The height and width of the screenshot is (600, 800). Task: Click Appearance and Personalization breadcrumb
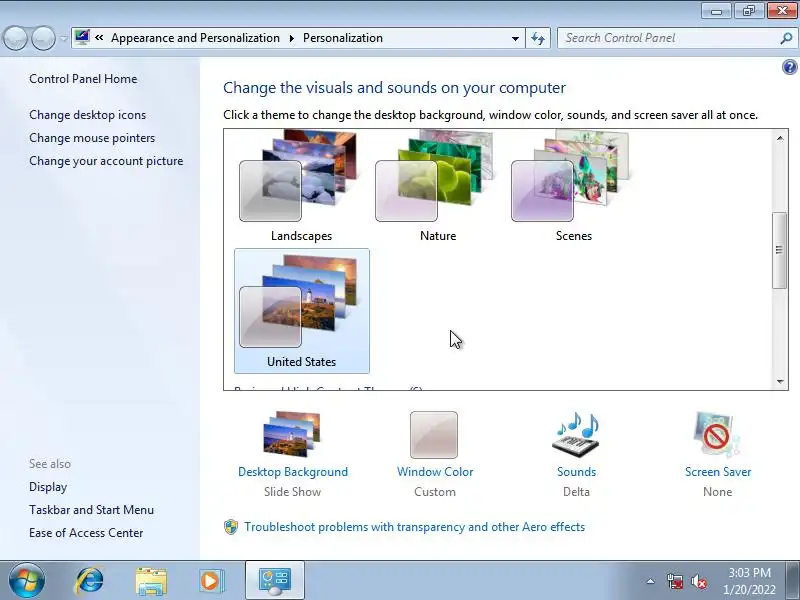click(195, 38)
